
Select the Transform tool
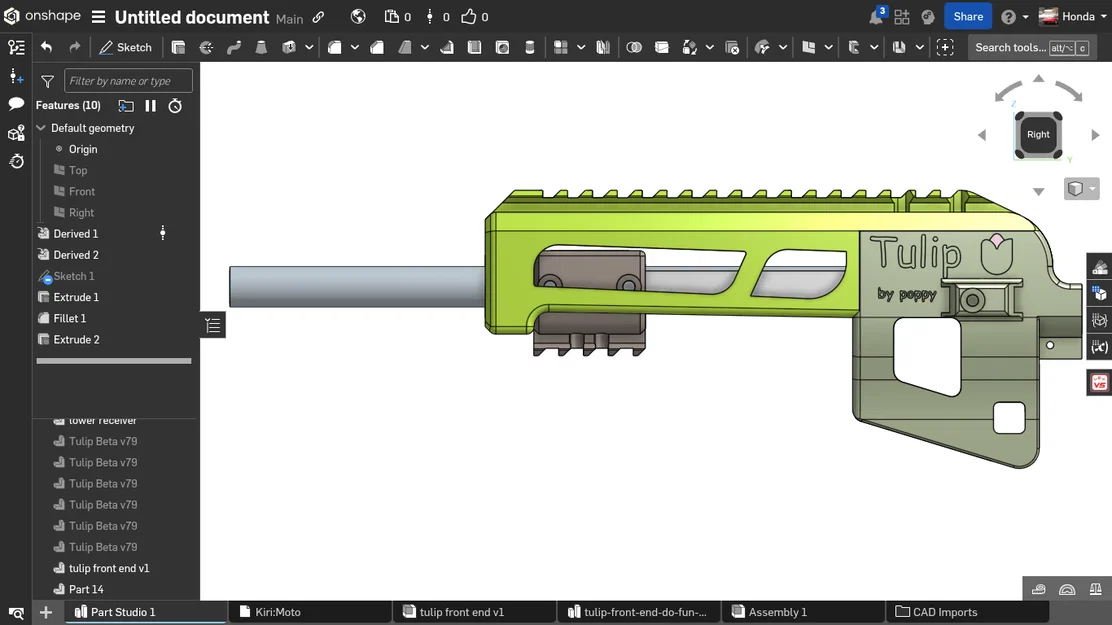tap(689, 48)
